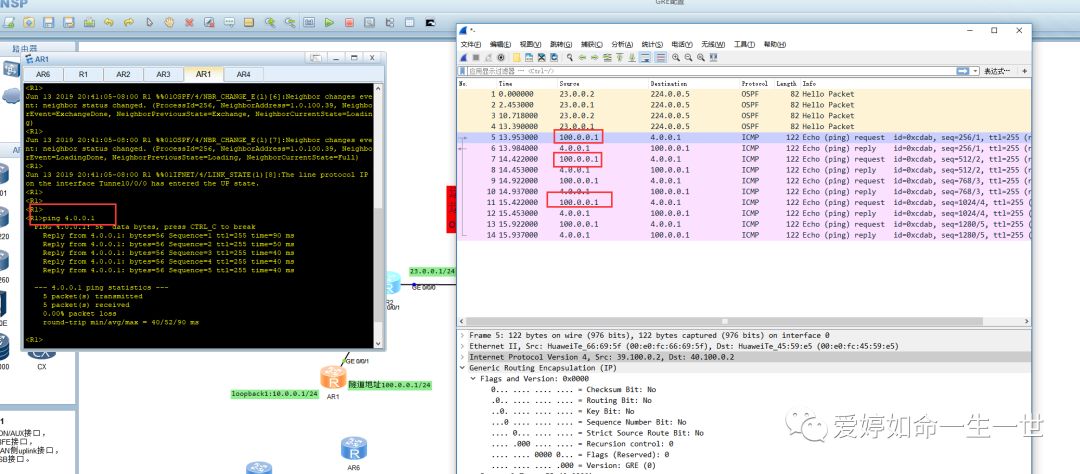Collapse the Generic Routing Encapsulation row
Screen dimensions: 1080x474
click(462, 368)
